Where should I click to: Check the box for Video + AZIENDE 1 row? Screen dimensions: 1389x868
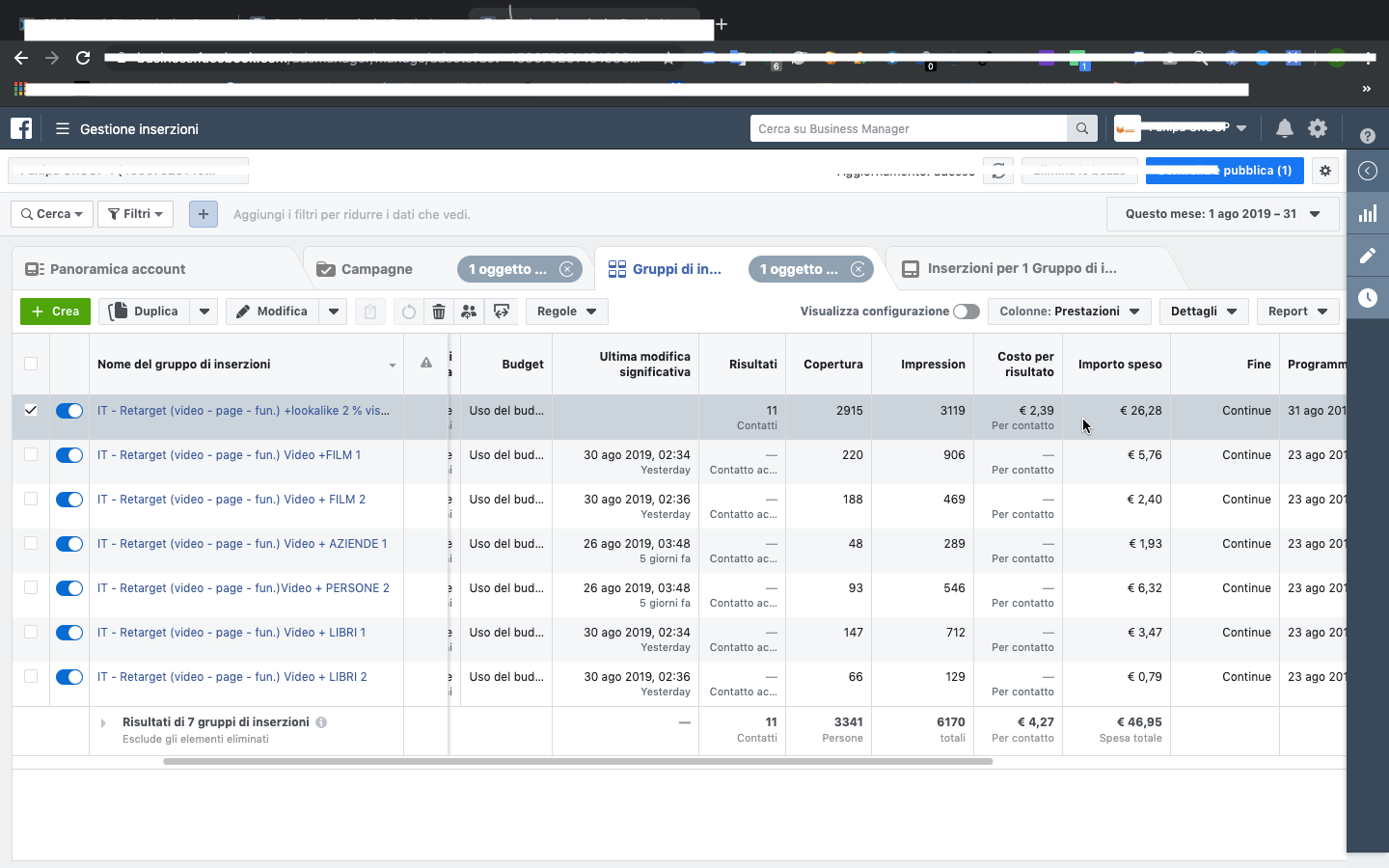tap(31, 544)
